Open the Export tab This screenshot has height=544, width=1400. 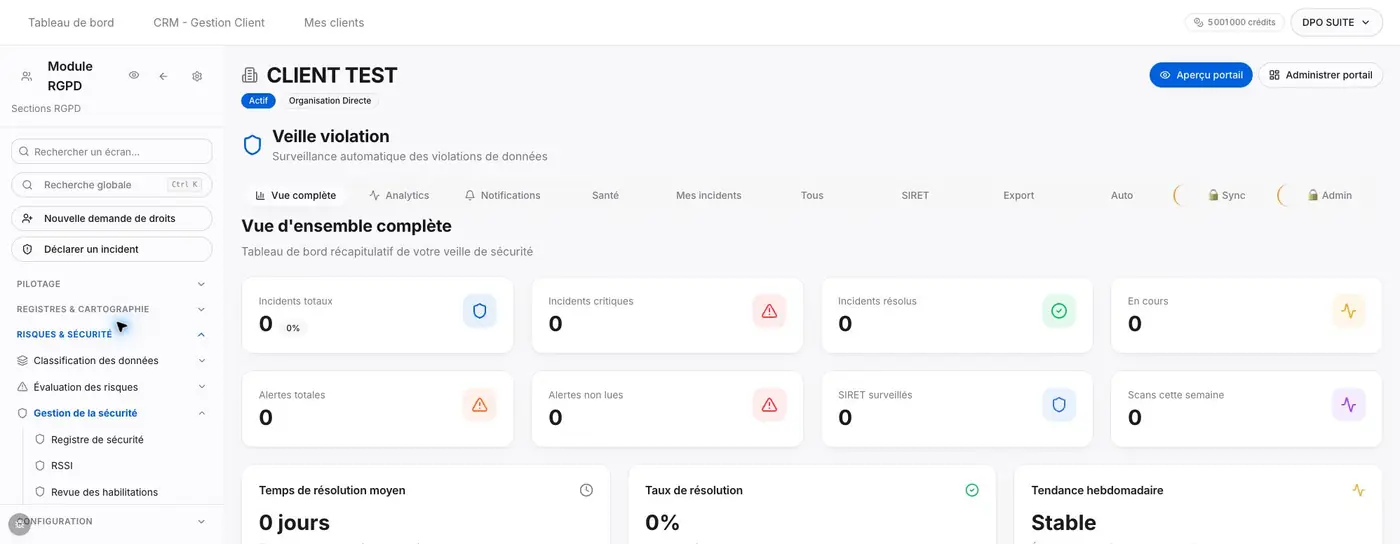point(1018,195)
